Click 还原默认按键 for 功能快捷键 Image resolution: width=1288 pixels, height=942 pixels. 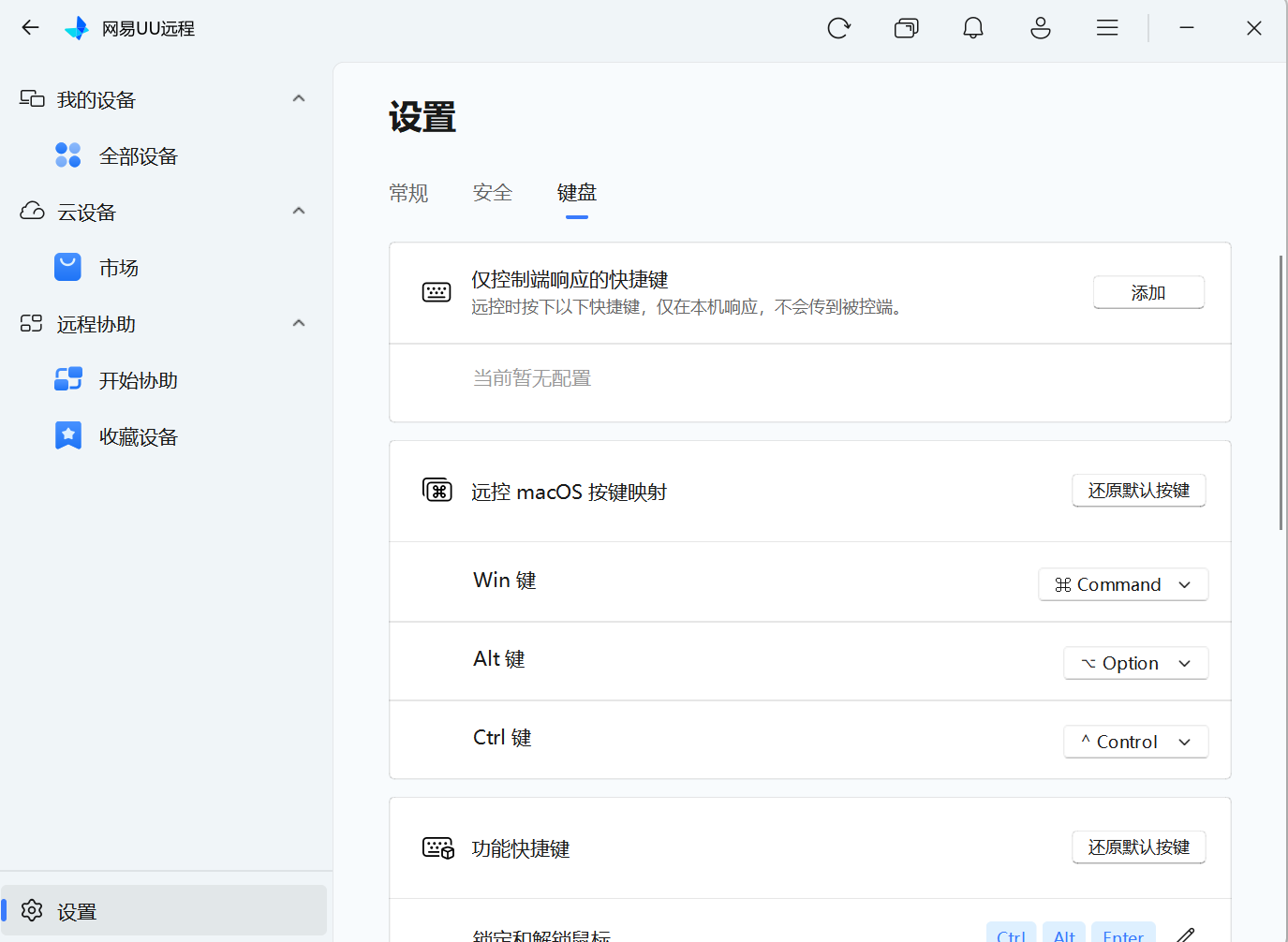tap(1139, 846)
